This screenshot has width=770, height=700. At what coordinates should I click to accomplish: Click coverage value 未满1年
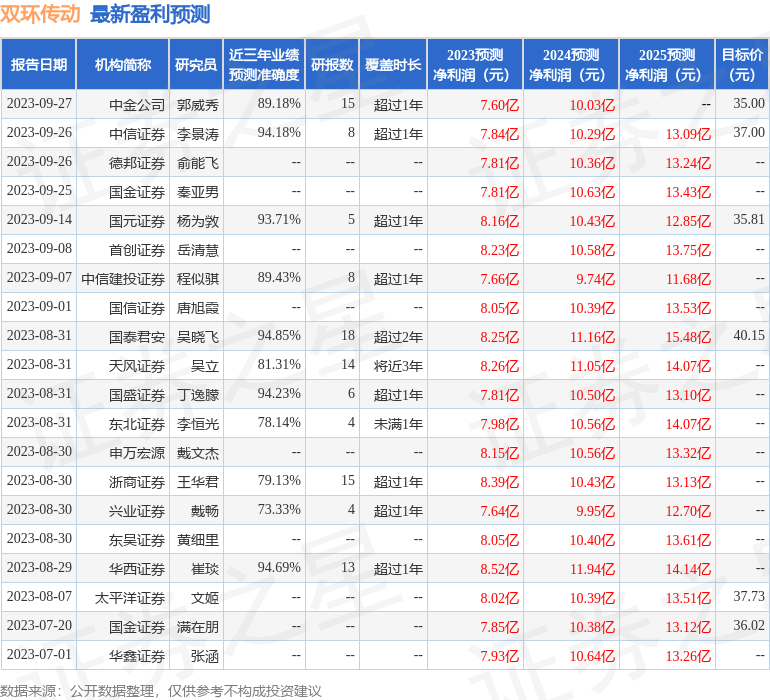(398, 424)
